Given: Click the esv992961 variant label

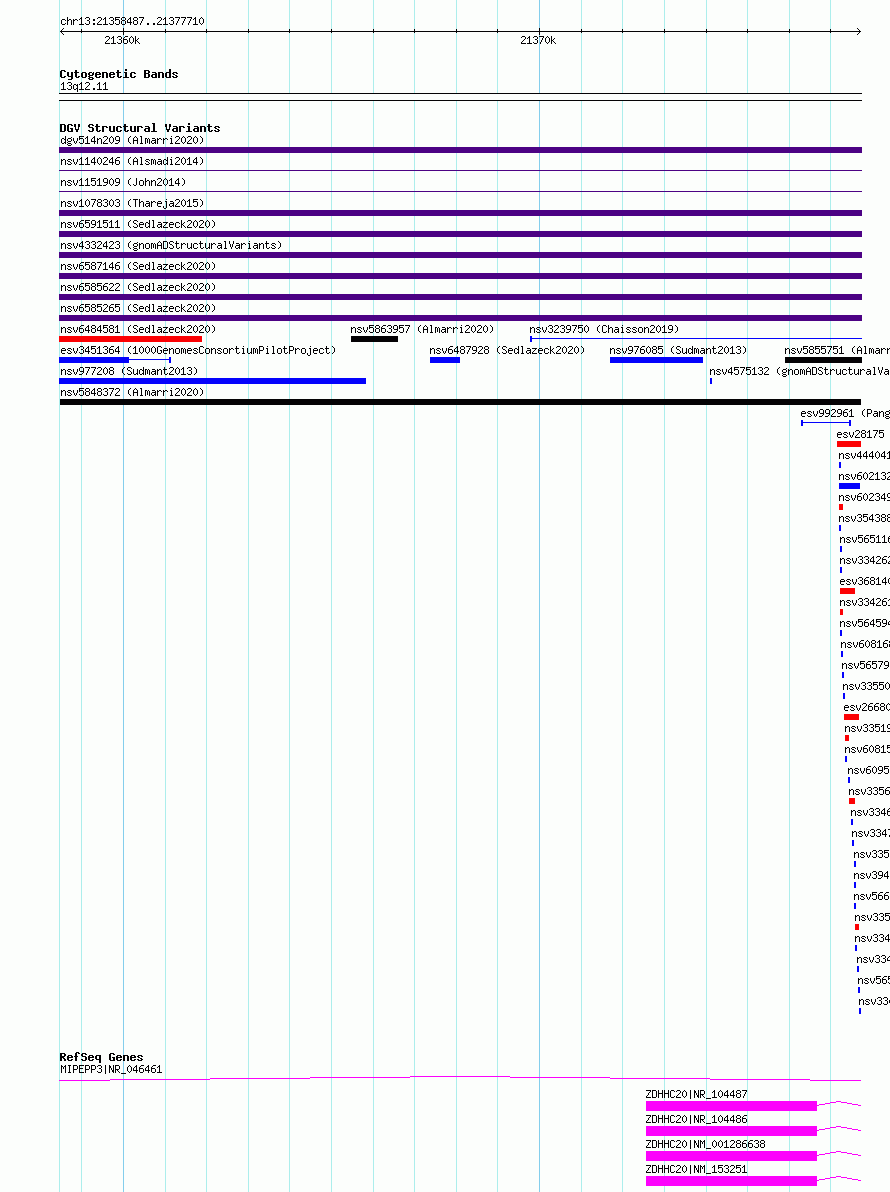Looking at the screenshot, I should [844, 414].
